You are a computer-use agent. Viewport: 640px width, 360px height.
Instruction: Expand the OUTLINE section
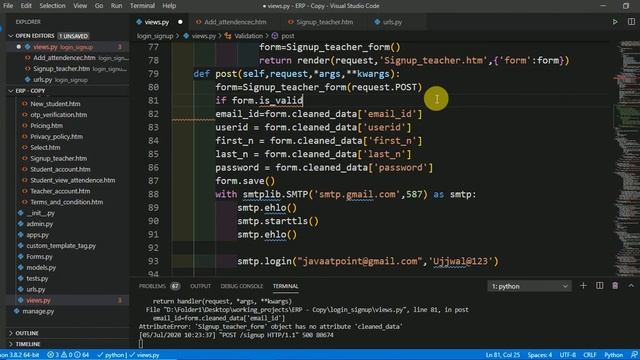click(27, 333)
